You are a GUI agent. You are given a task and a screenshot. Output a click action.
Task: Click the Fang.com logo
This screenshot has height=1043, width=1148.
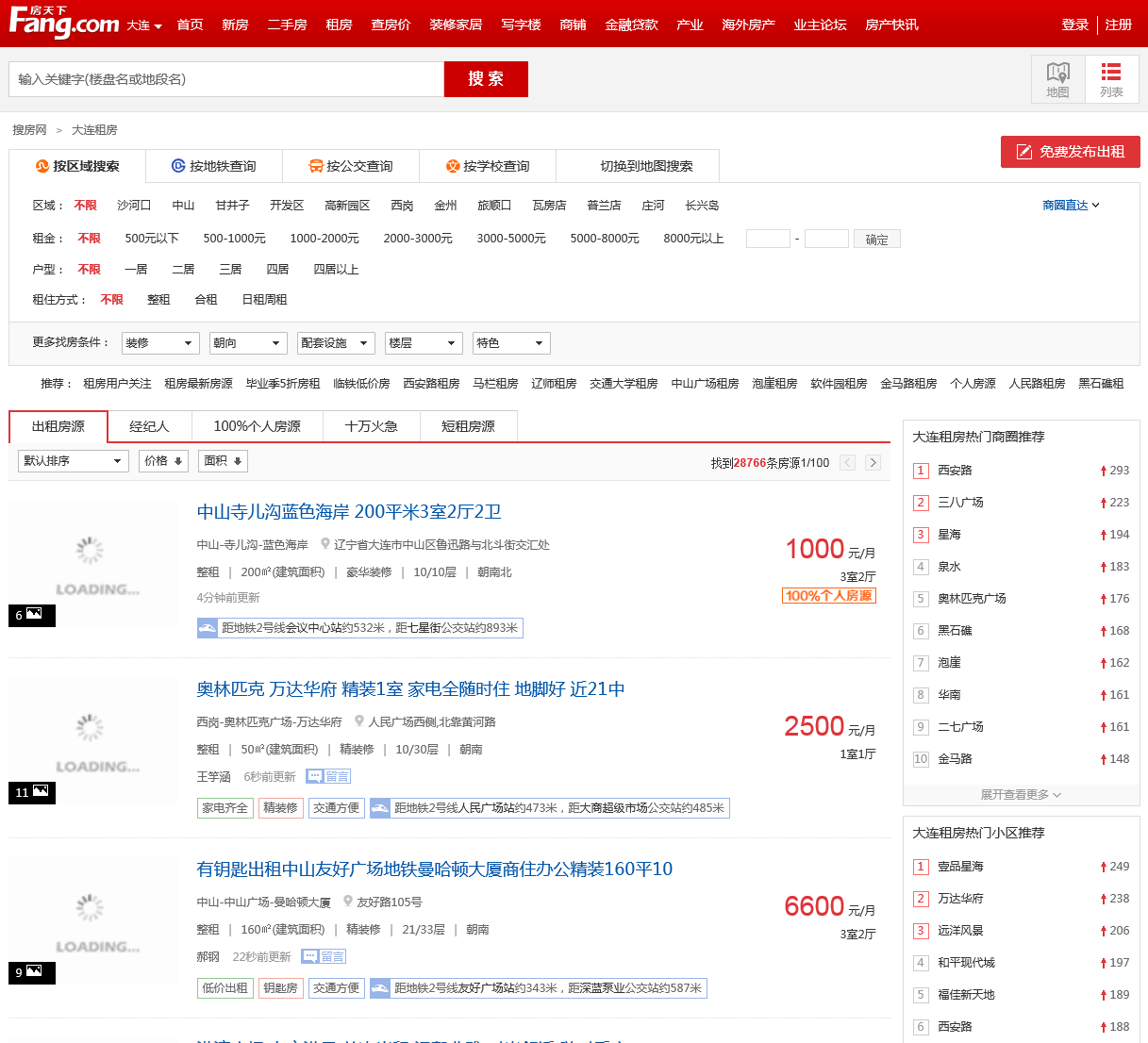click(64, 23)
